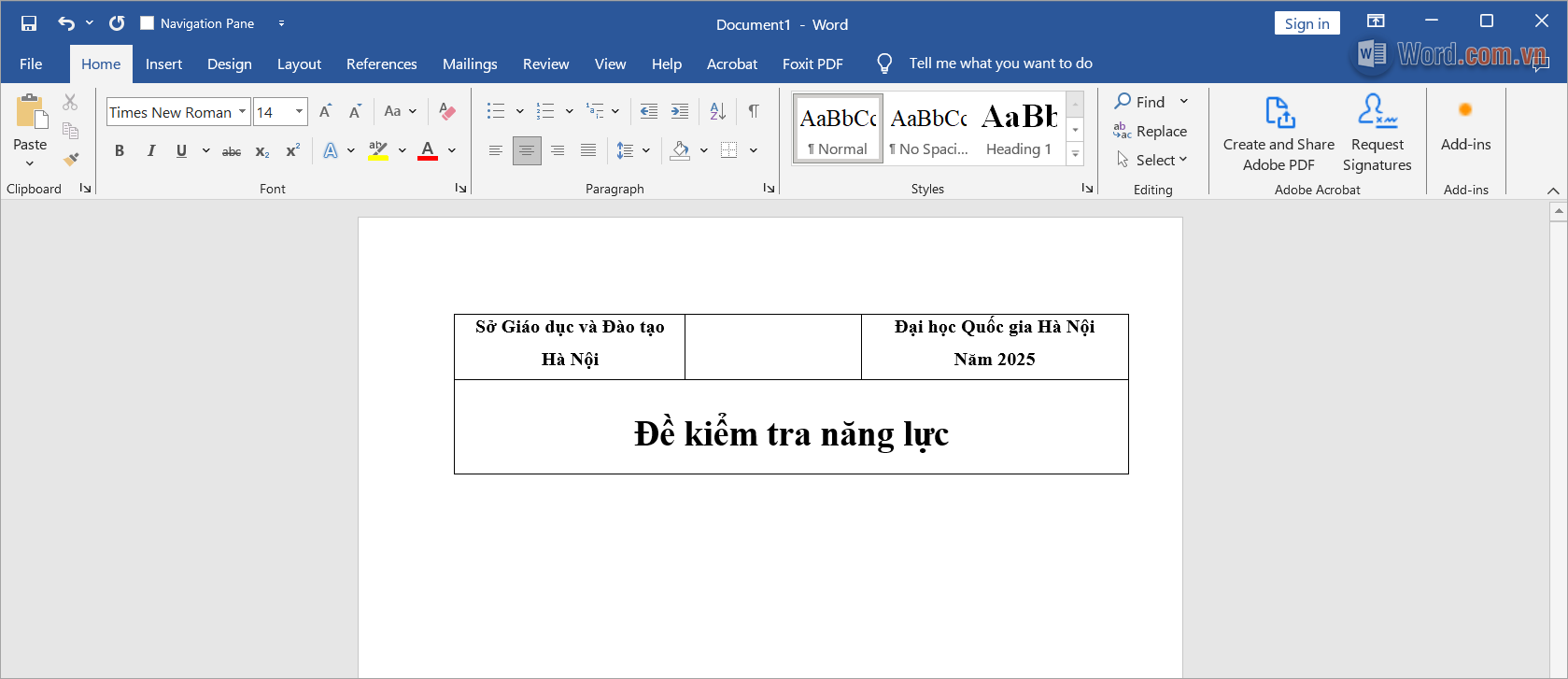Image resolution: width=1568 pixels, height=679 pixels.
Task: Switch to the Insert tab
Action: (163, 64)
